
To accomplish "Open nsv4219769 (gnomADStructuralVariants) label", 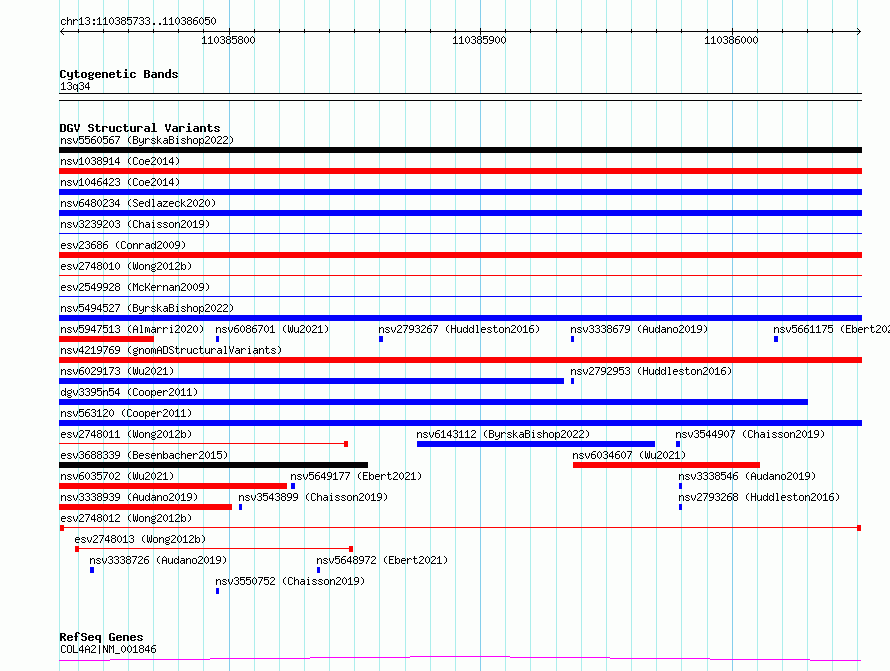I will 171,350.
